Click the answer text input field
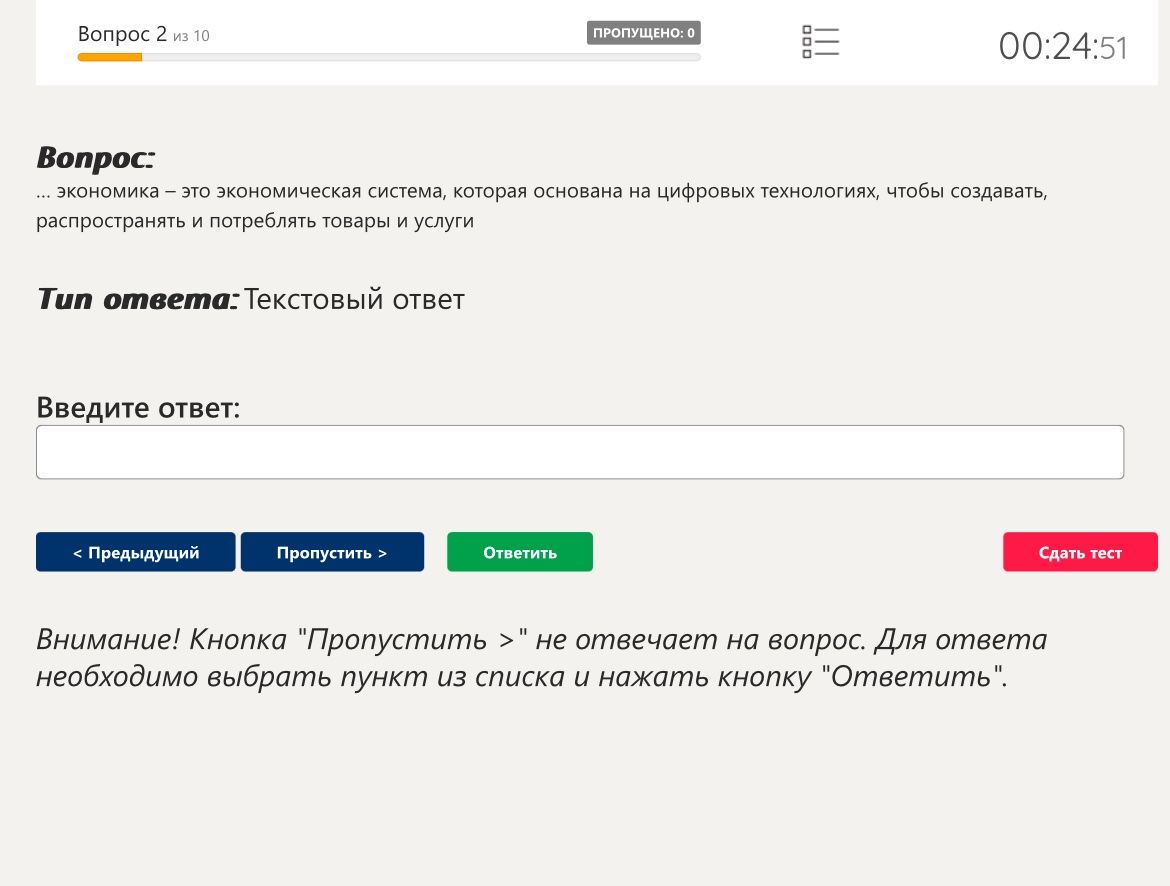Image resolution: width=1170 pixels, height=886 pixels. tap(580, 452)
